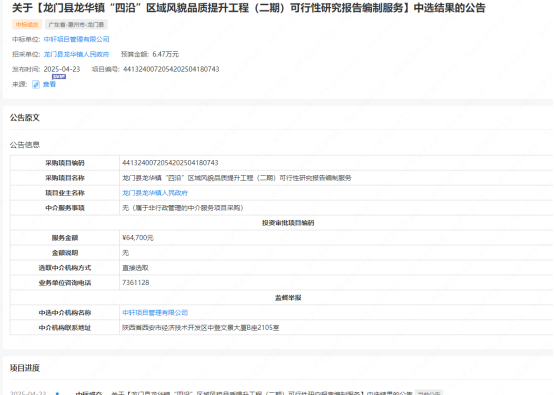Click the SVIP badge above 查看

pos(59,76)
